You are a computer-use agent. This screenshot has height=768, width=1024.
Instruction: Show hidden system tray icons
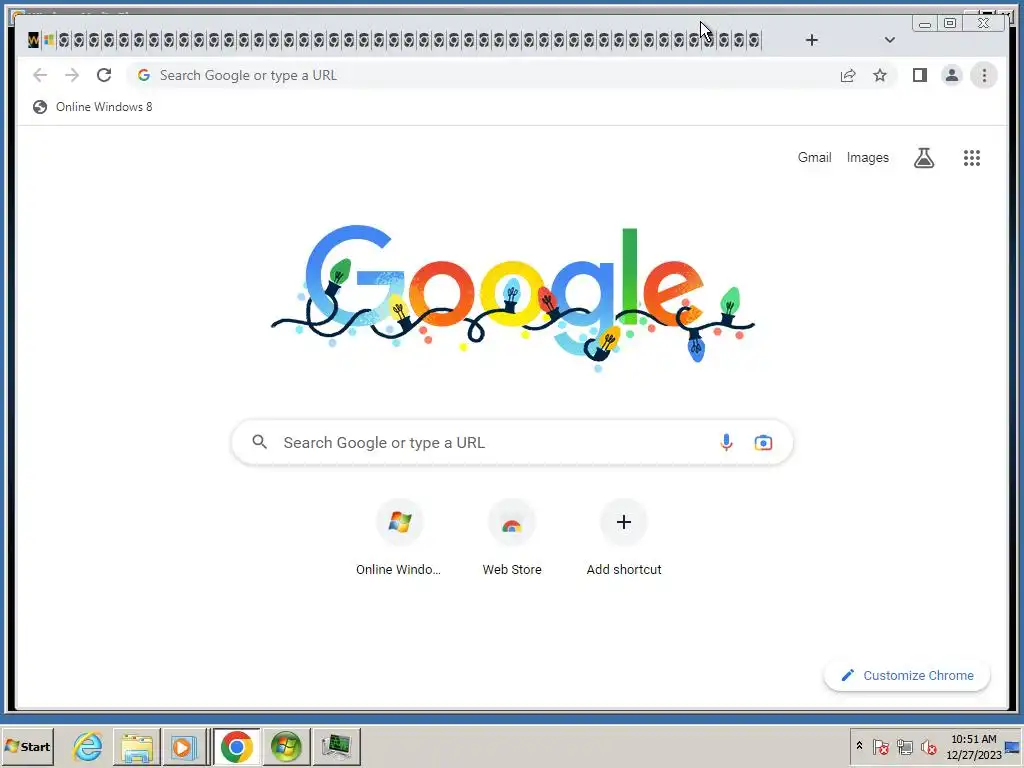859,746
